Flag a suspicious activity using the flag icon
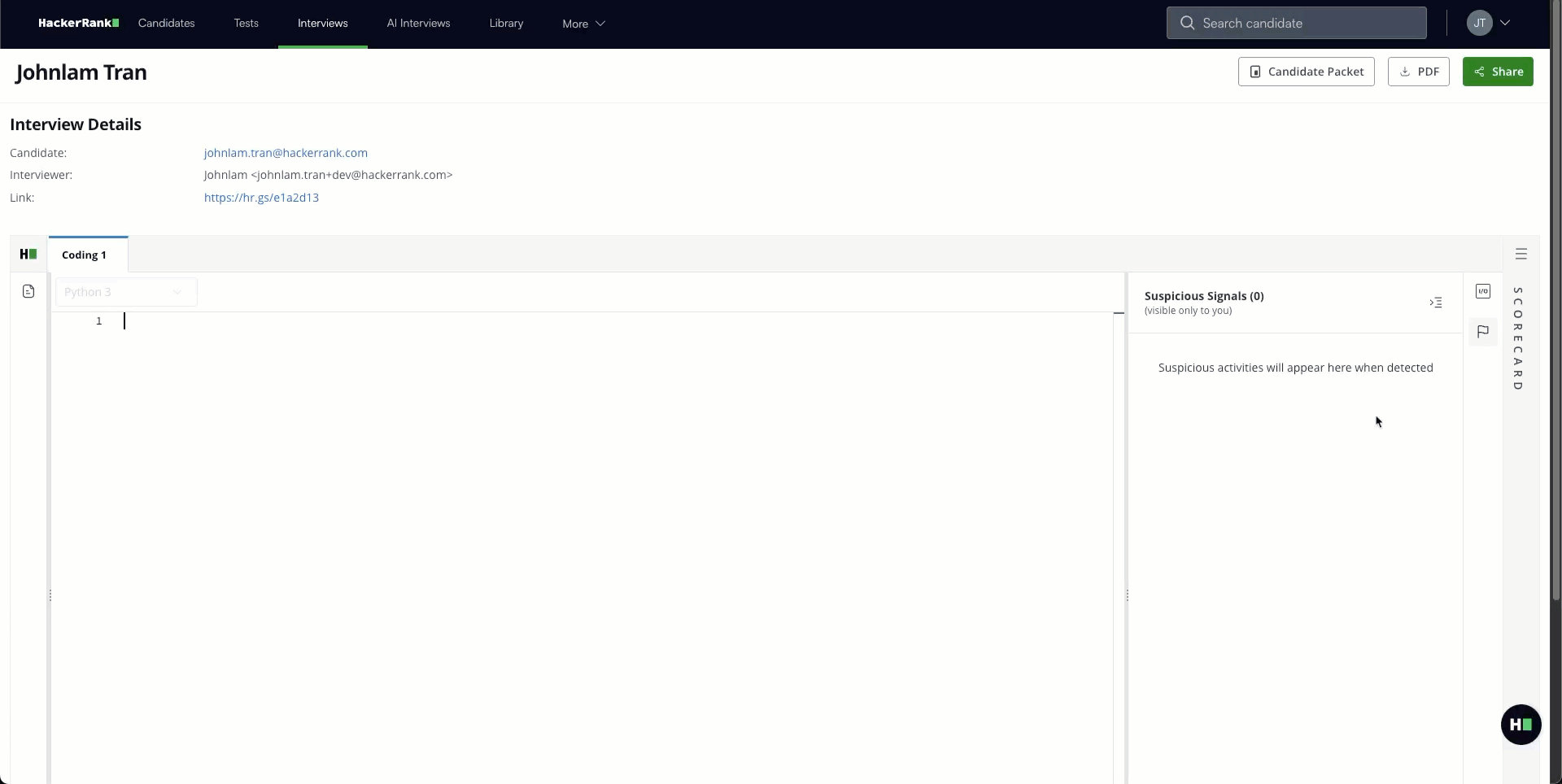1562x784 pixels. (1482, 331)
